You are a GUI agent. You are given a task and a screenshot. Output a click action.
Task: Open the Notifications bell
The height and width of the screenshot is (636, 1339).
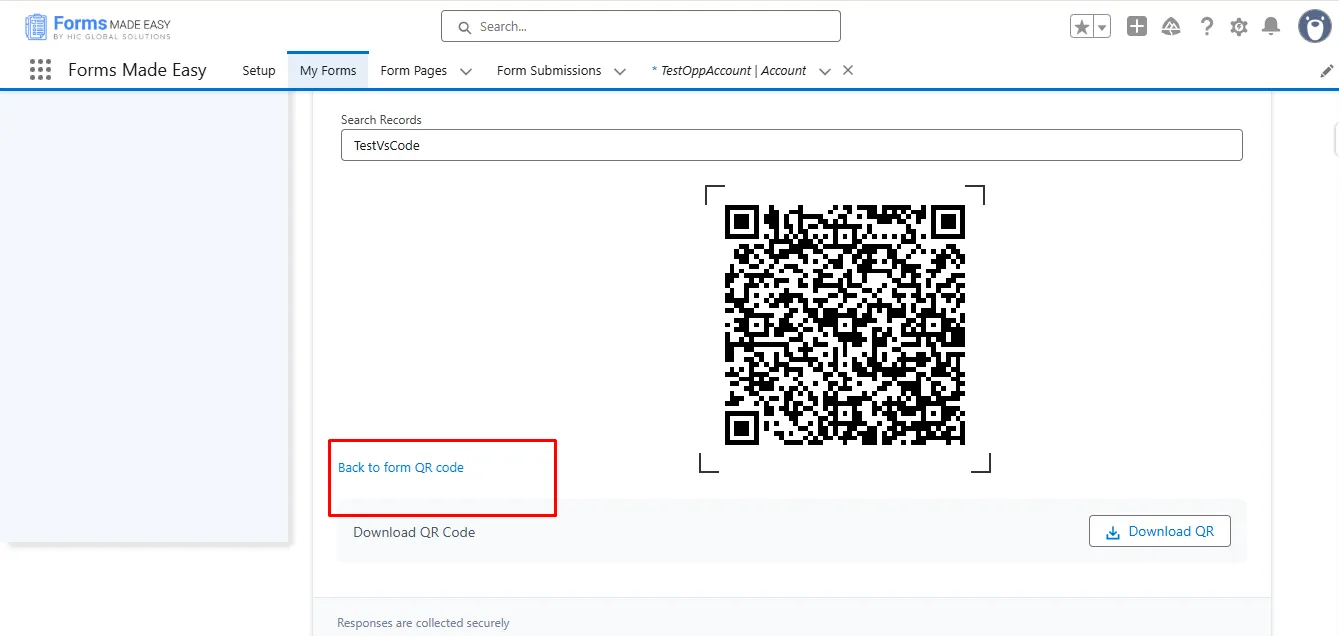click(1271, 27)
